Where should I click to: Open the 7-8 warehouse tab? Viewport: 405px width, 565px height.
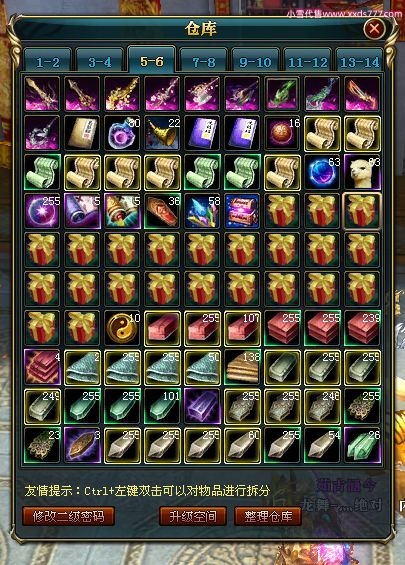(204, 62)
